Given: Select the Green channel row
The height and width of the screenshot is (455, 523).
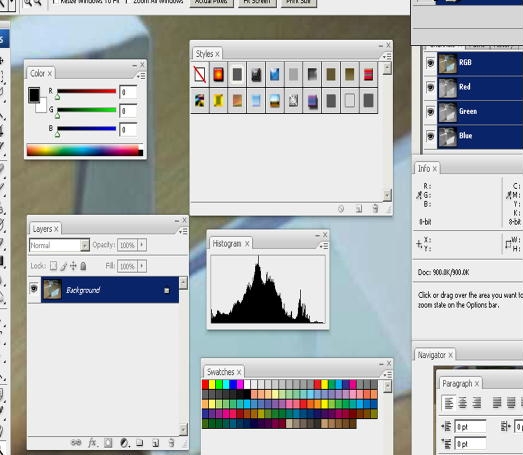Looking at the screenshot, I should [x=480, y=112].
